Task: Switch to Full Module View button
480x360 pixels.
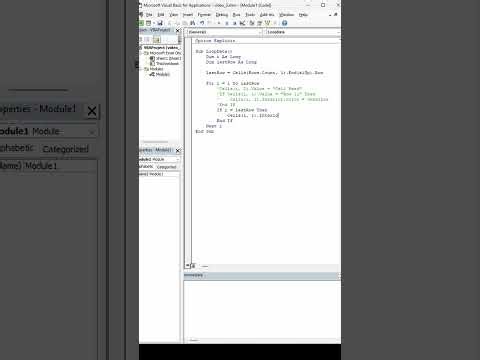Action: click(193, 266)
